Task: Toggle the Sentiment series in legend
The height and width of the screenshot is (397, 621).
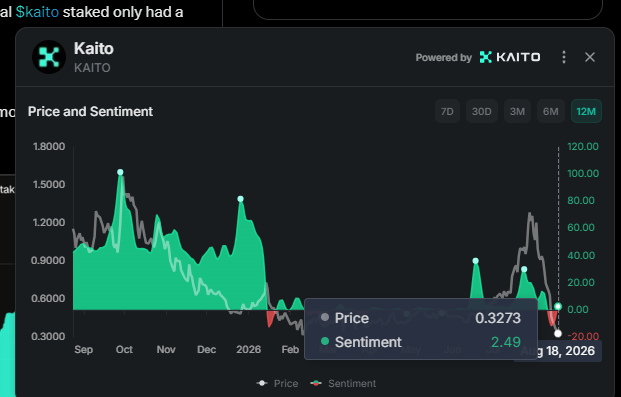Action: [x=343, y=383]
